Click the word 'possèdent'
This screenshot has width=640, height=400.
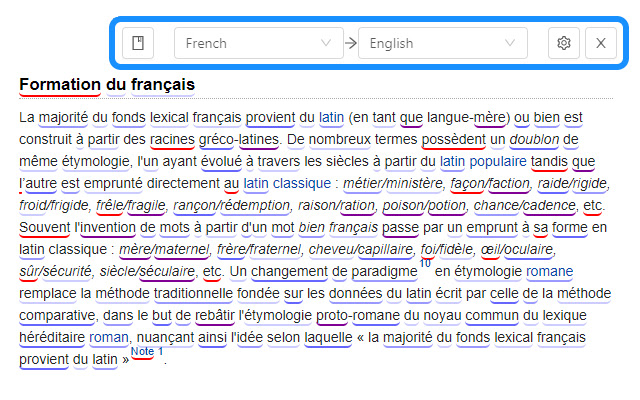click(453, 140)
